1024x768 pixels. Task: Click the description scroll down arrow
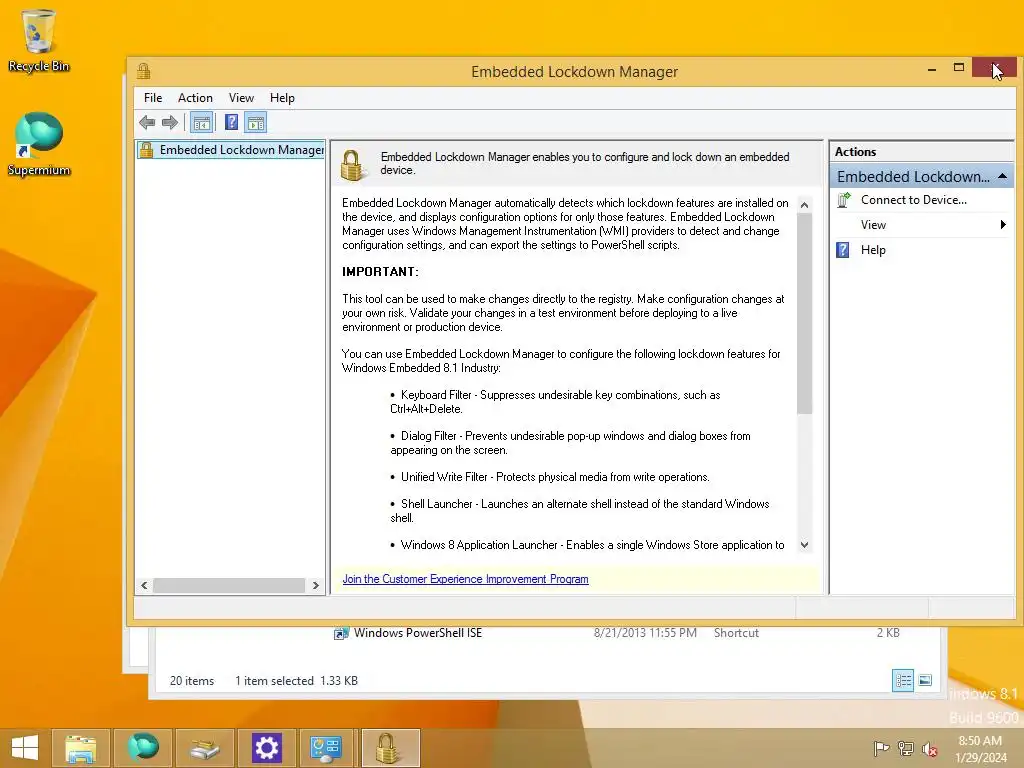(x=805, y=545)
